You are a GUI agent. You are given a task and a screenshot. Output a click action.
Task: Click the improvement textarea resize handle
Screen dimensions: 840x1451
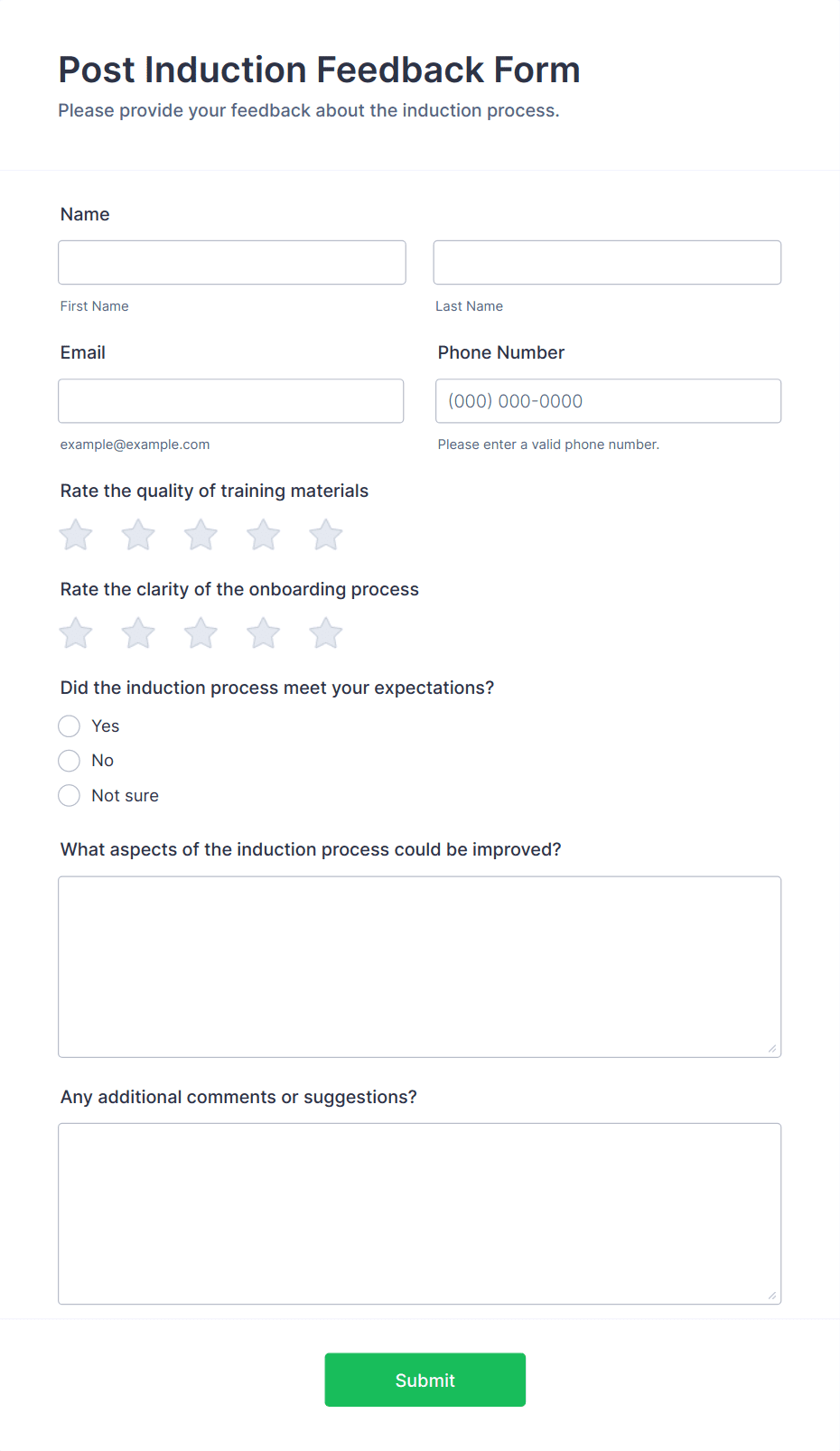point(773,1049)
